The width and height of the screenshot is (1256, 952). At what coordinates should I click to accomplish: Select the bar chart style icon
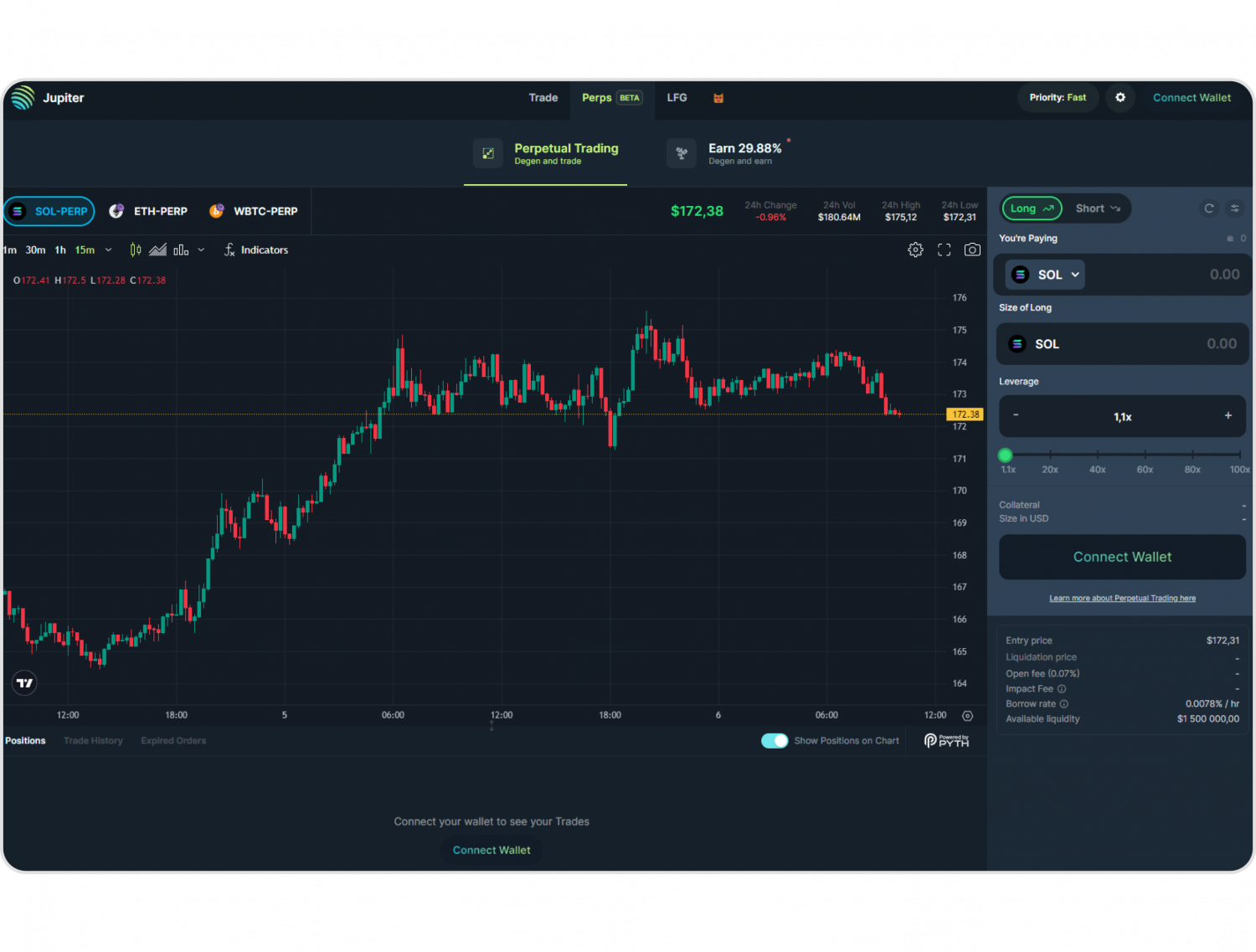click(181, 250)
